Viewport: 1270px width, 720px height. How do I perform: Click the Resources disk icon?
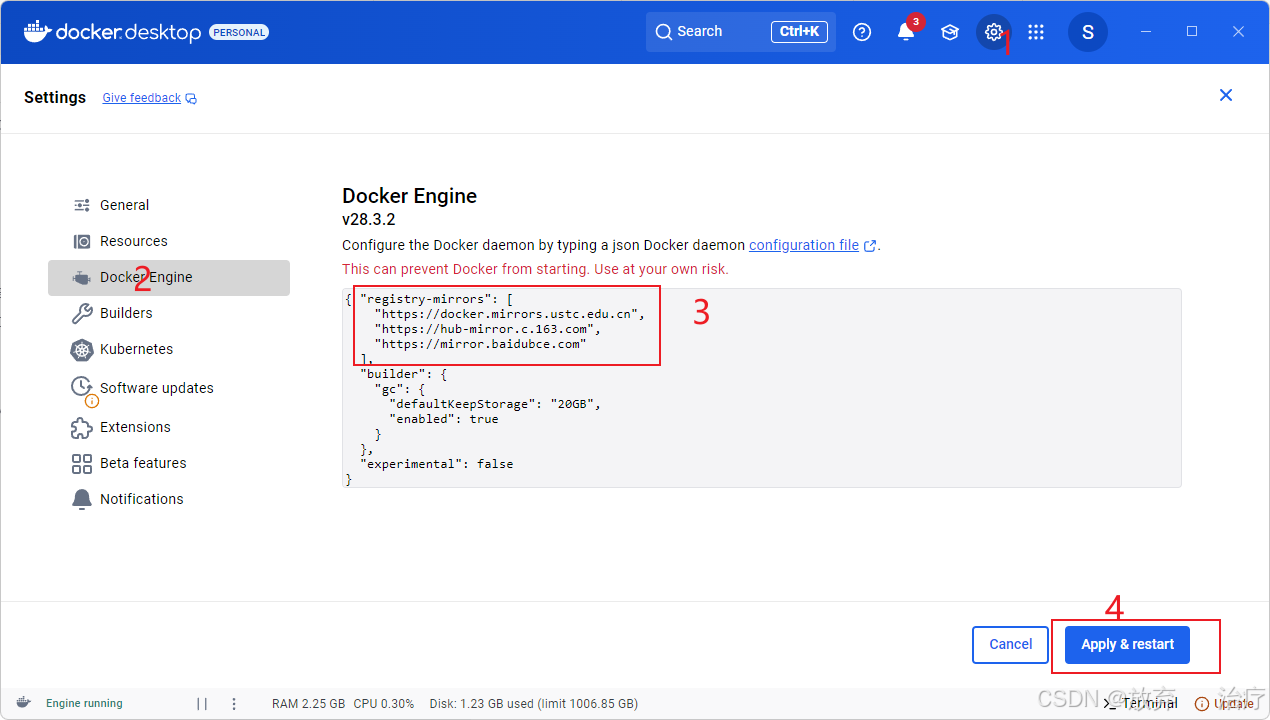click(82, 241)
